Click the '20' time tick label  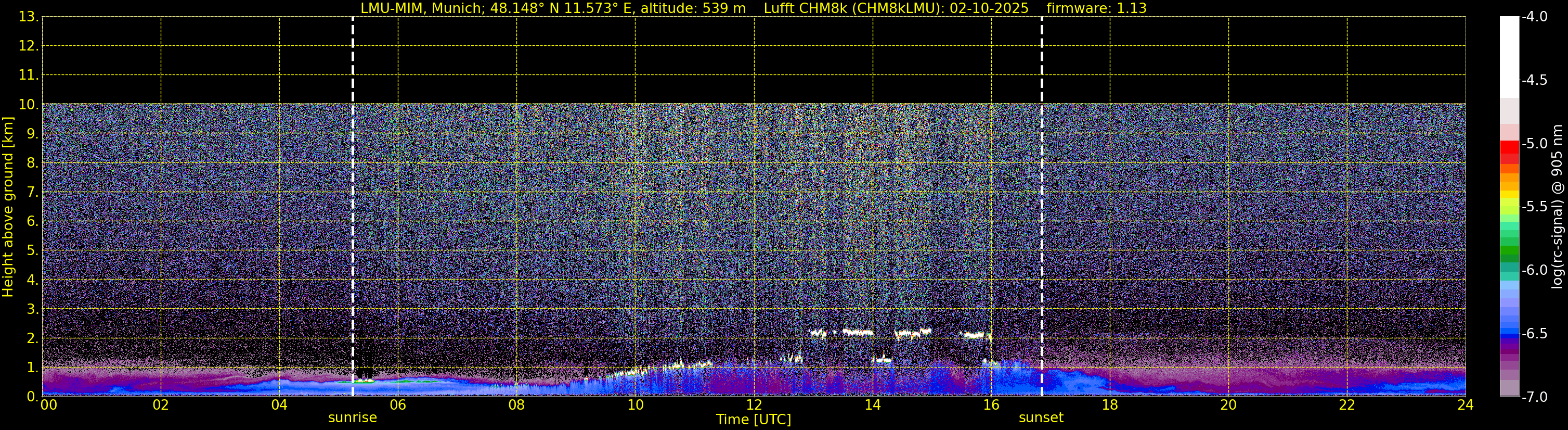[1228, 405]
